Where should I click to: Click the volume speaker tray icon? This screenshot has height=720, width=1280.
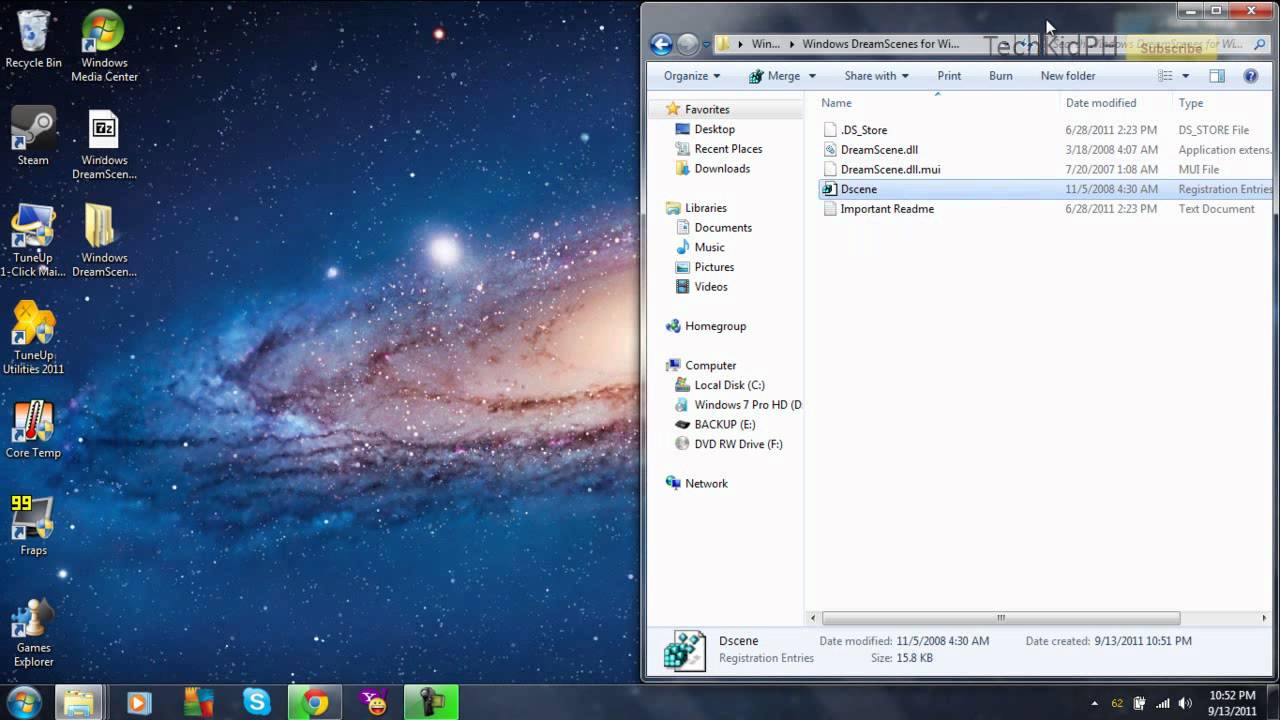1186,703
